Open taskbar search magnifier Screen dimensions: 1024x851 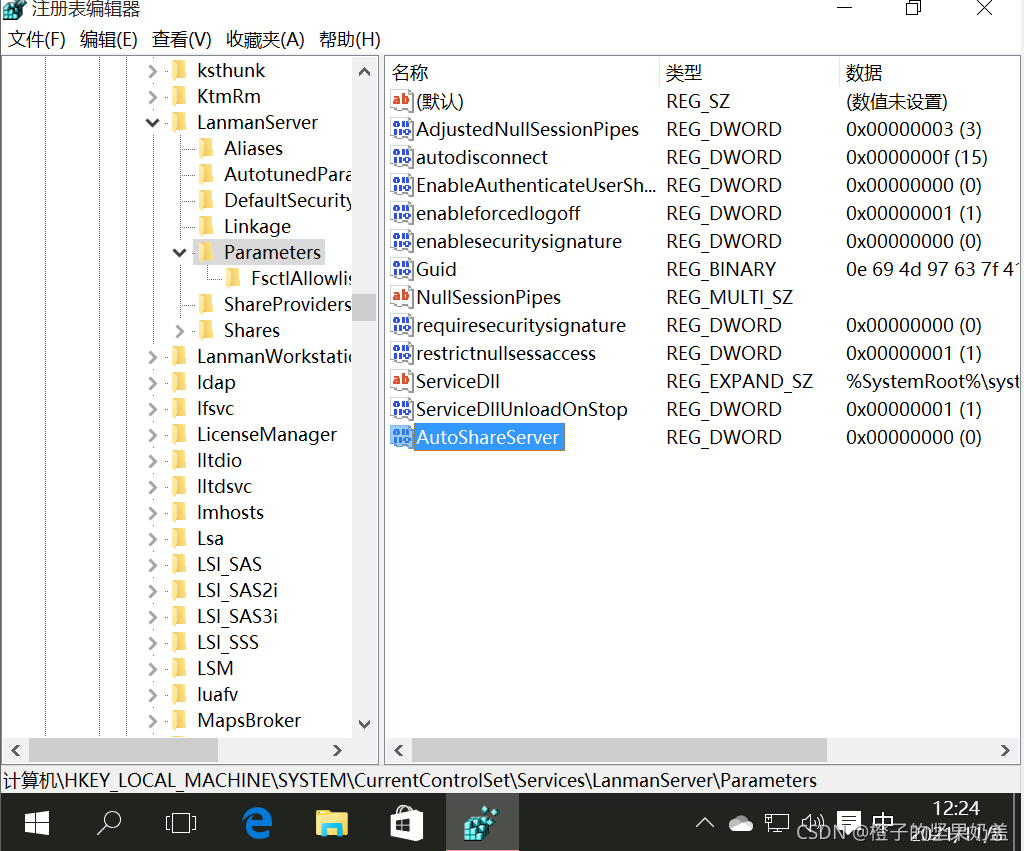pyautogui.click(x=109, y=823)
